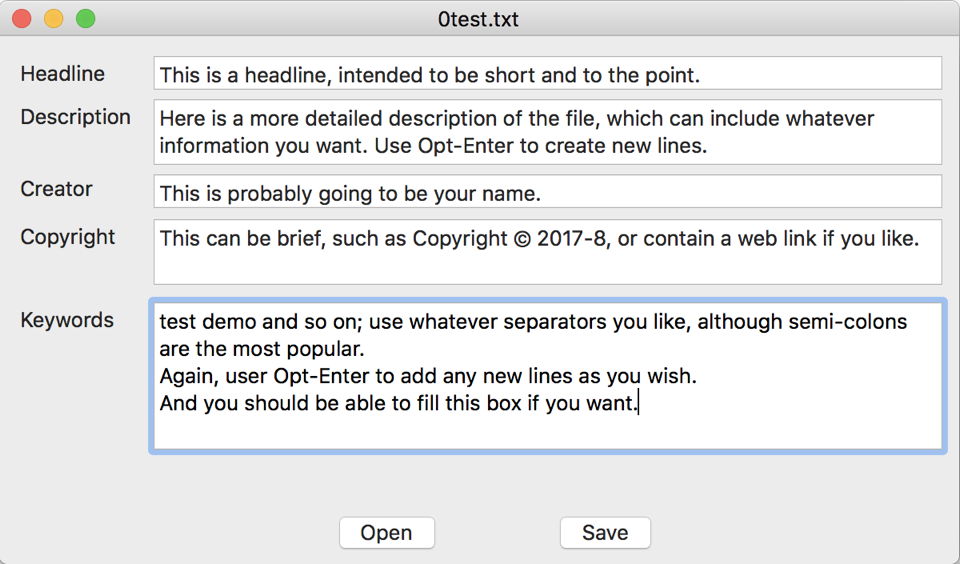The height and width of the screenshot is (564, 960).
Task: Click the Headline label
Action: (62, 74)
